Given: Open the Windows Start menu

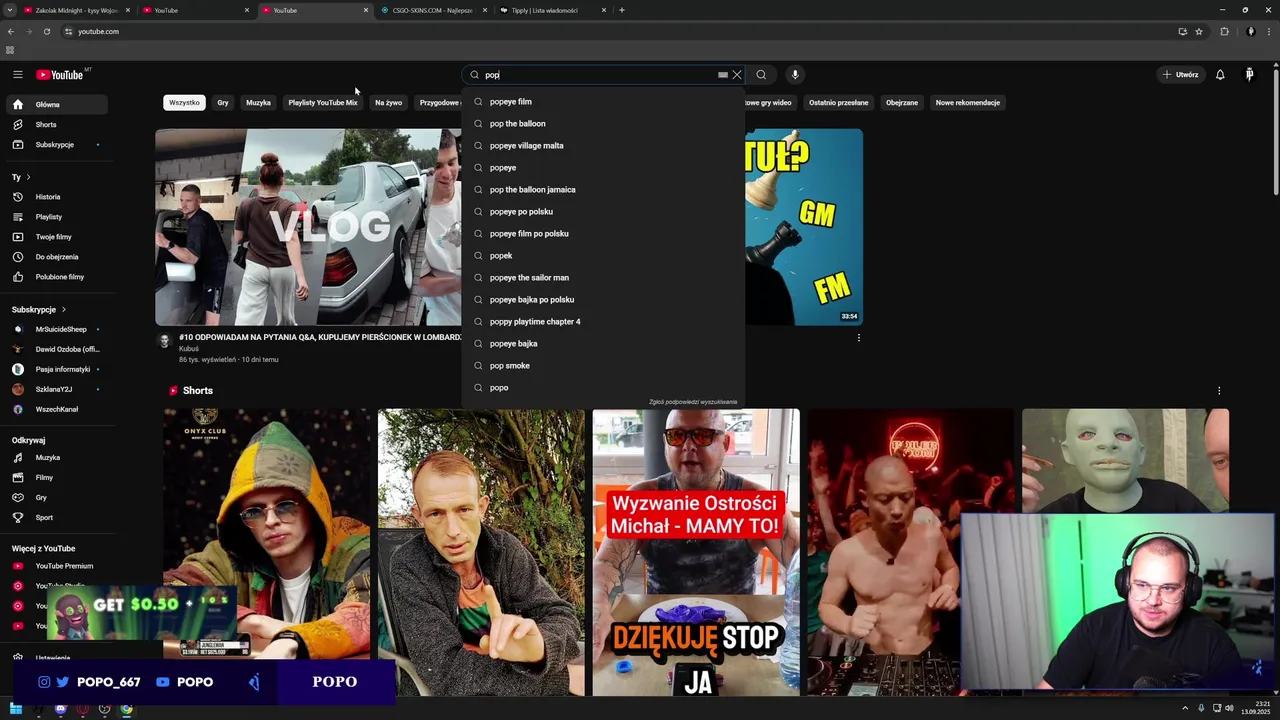Looking at the screenshot, I should click(16, 709).
